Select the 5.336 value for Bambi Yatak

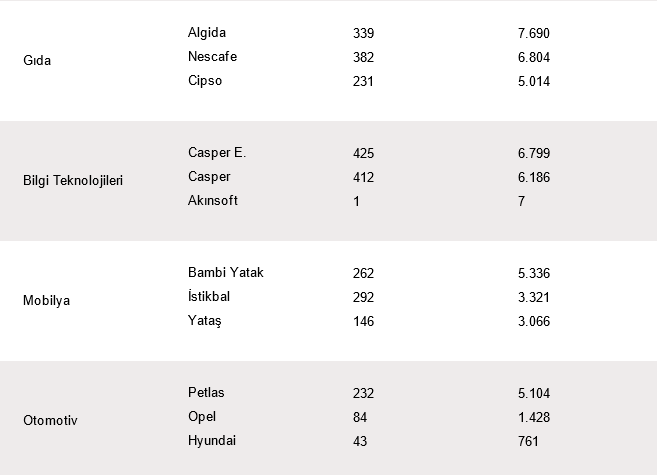(534, 273)
